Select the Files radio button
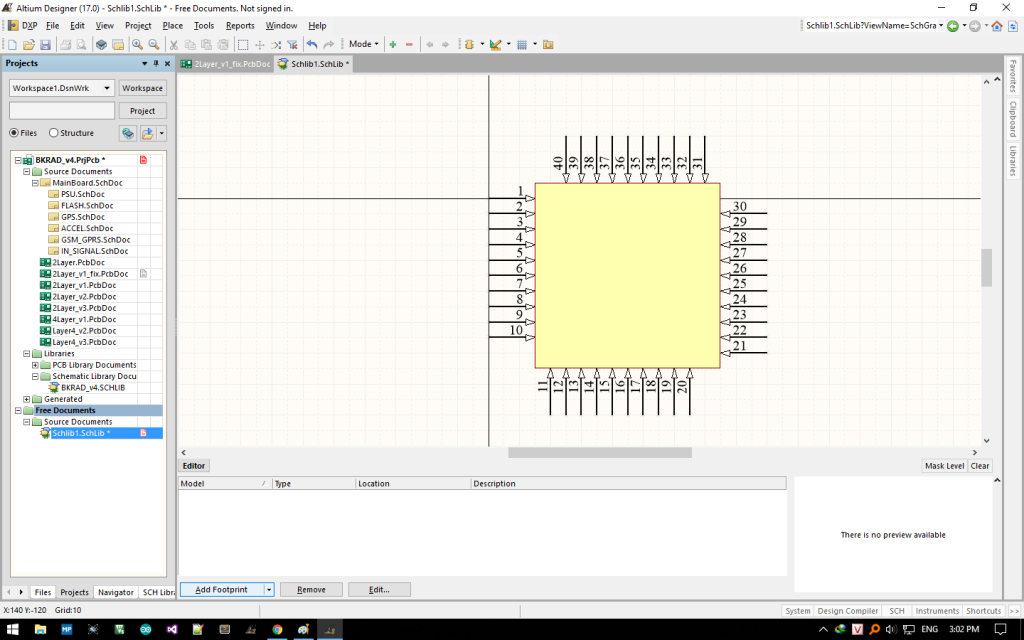This screenshot has height=640, width=1024. (15, 132)
